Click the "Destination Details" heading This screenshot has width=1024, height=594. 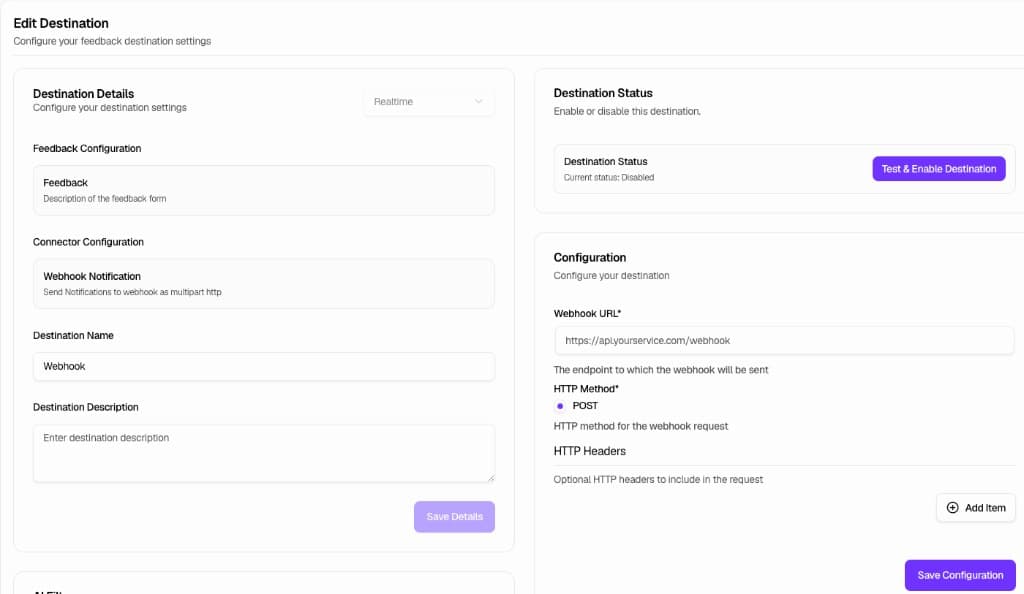(x=84, y=93)
